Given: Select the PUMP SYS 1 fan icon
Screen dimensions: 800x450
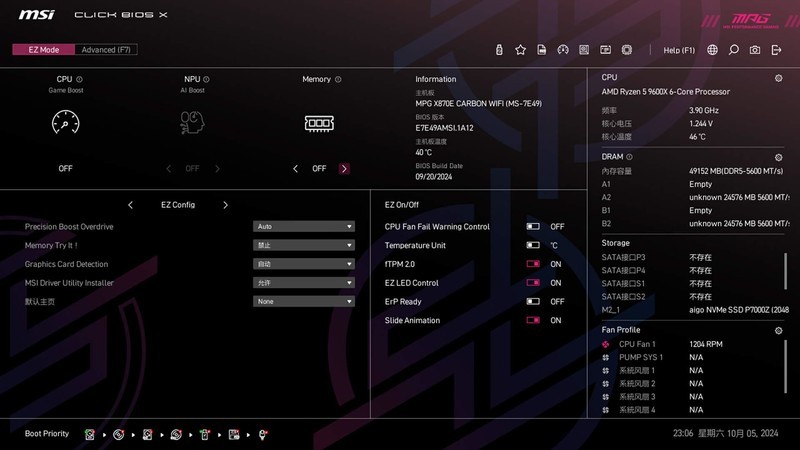Looking at the screenshot, I should 606,358.
